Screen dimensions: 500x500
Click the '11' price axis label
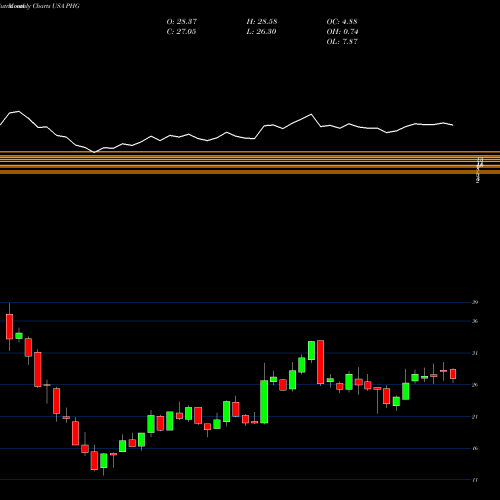click(475, 480)
